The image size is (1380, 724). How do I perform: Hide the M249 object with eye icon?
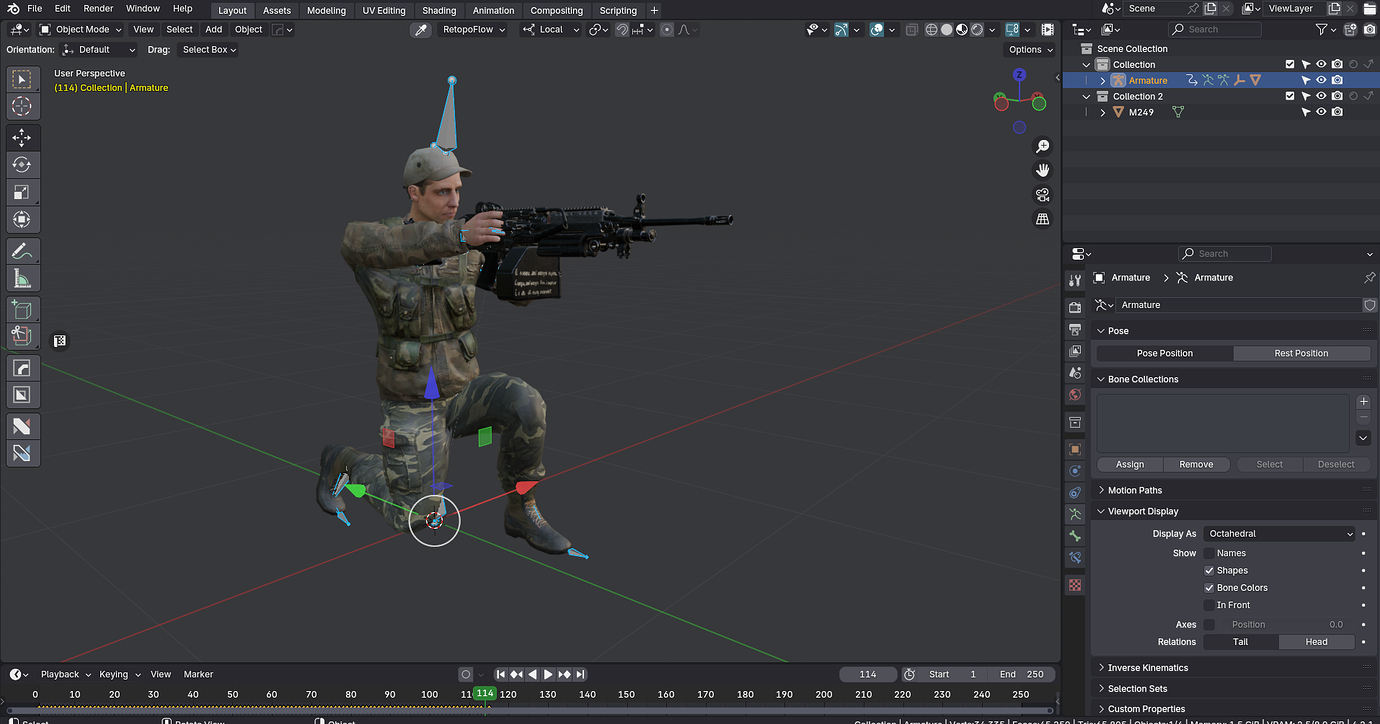1321,112
